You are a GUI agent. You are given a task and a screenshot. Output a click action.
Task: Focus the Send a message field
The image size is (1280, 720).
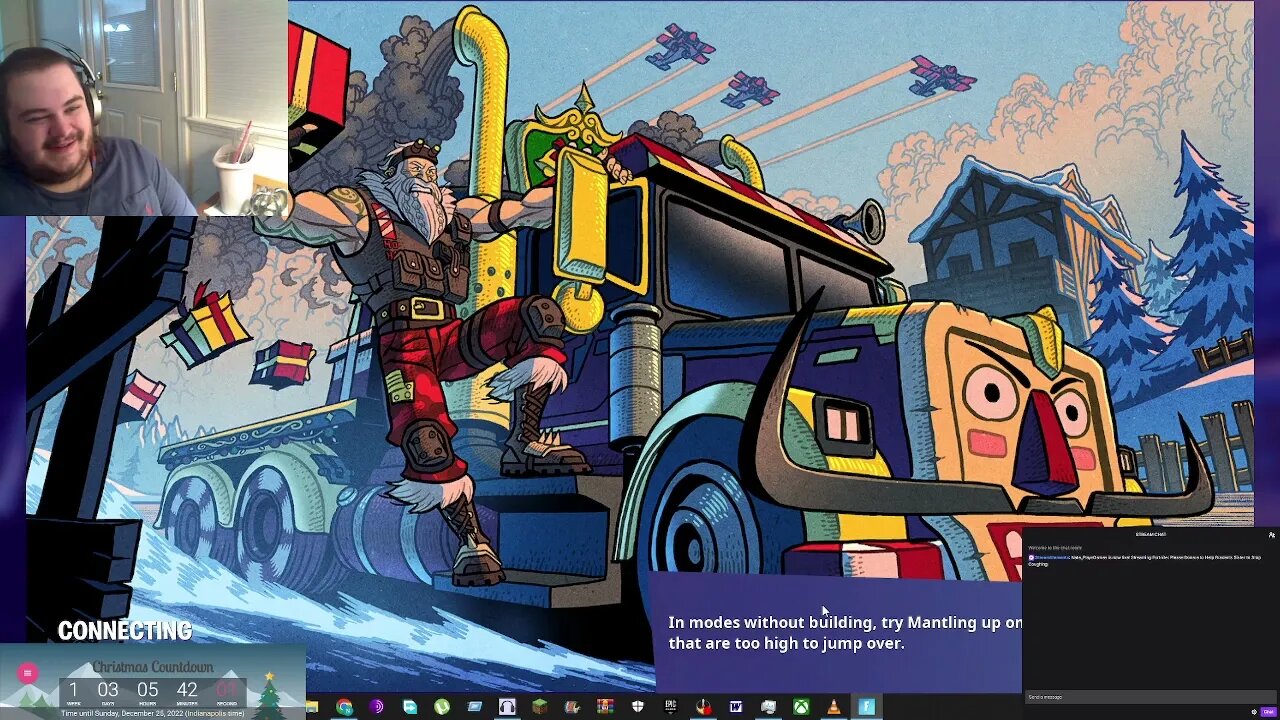click(1150, 697)
